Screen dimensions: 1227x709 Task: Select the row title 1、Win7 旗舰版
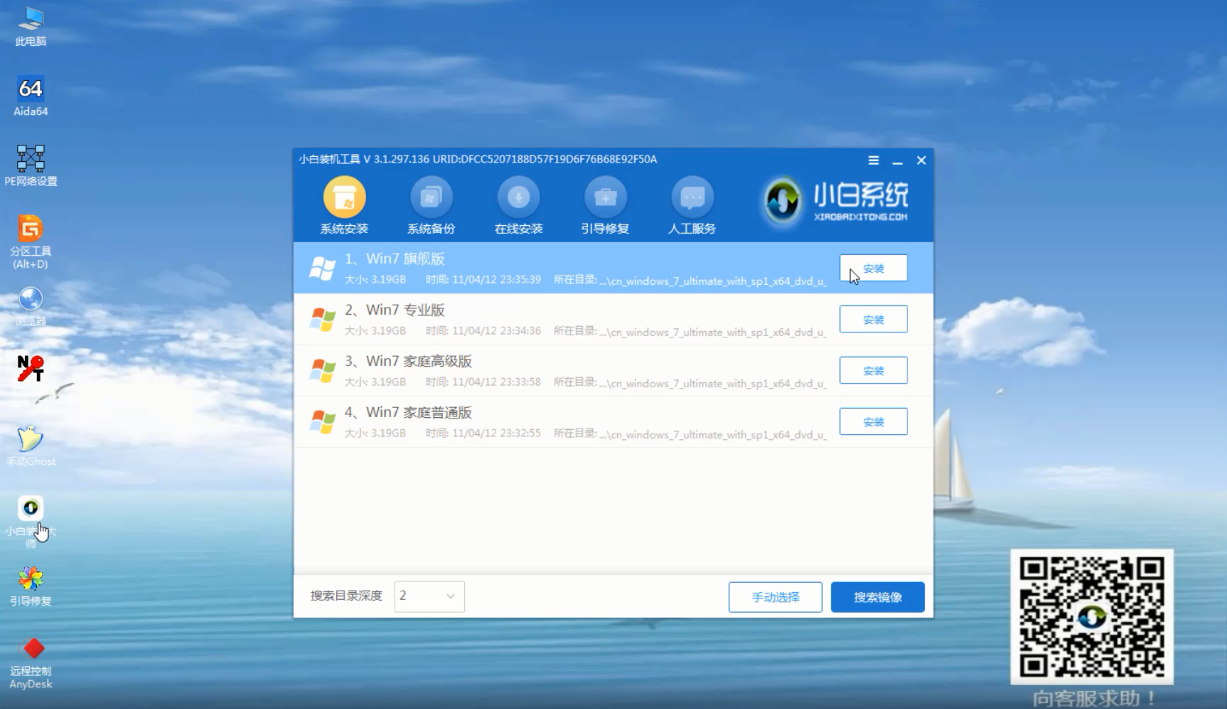pos(395,259)
